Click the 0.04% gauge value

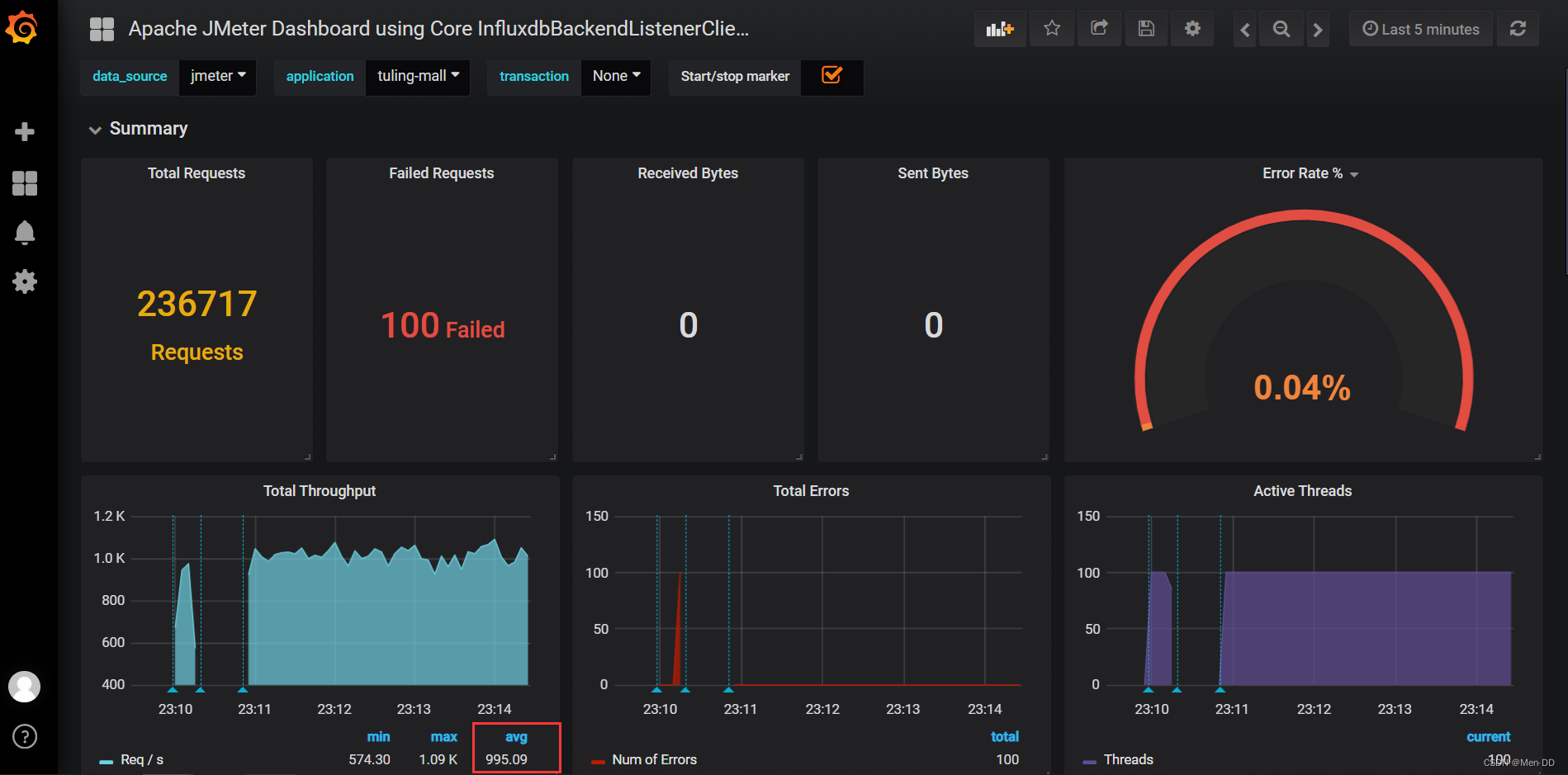tap(1302, 387)
